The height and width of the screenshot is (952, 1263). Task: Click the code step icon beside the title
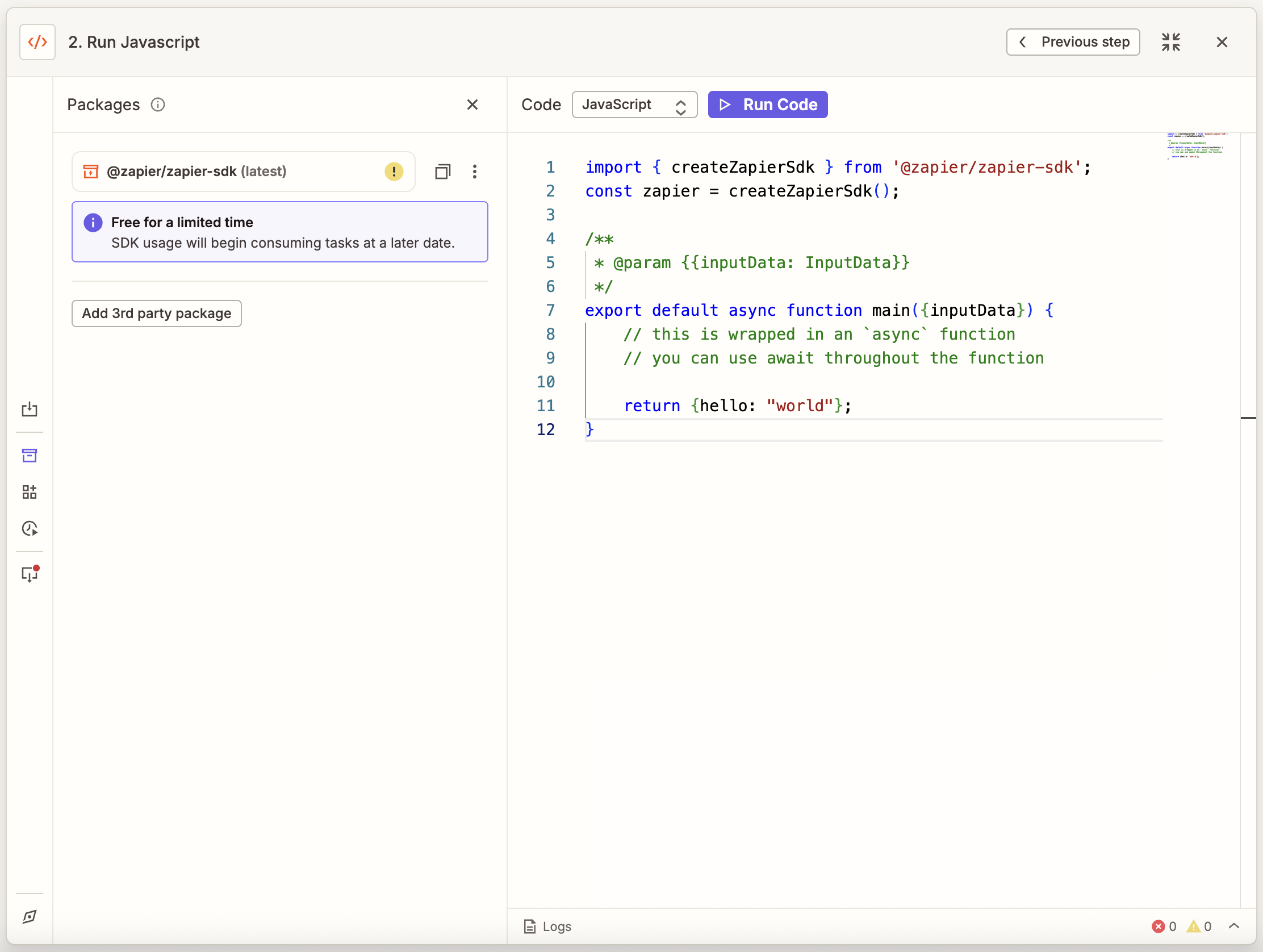click(37, 41)
